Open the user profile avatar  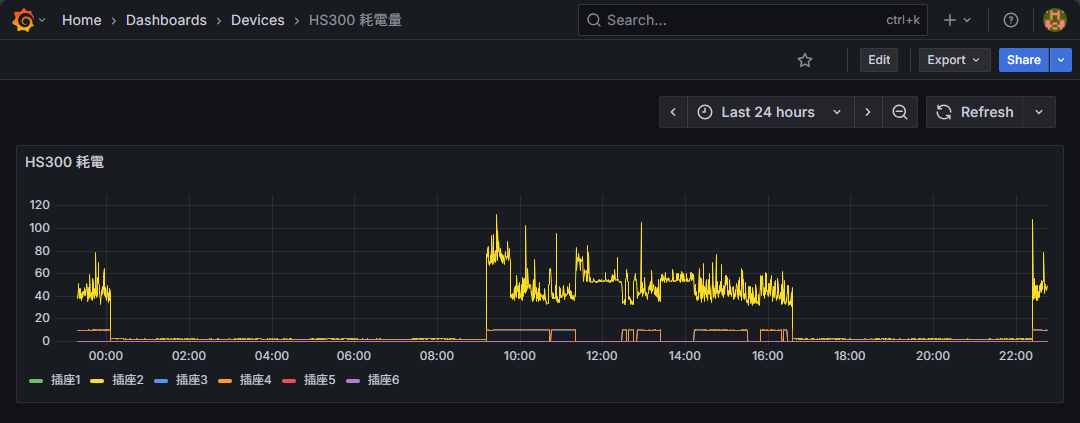pos(1055,20)
